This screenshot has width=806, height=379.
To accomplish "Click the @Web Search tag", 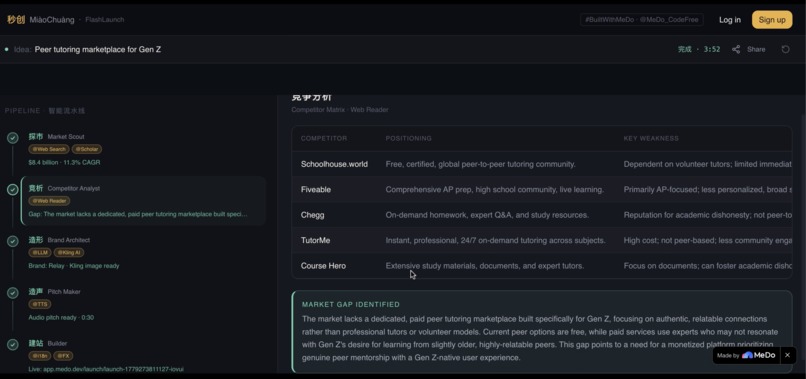I will click(x=49, y=149).
